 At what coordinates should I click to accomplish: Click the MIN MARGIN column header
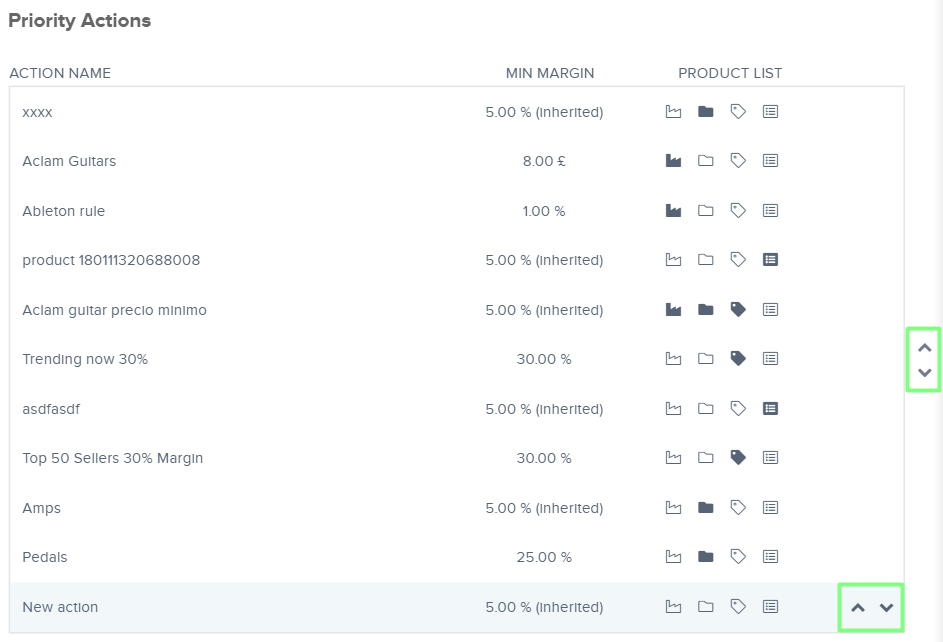pos(549,73)
